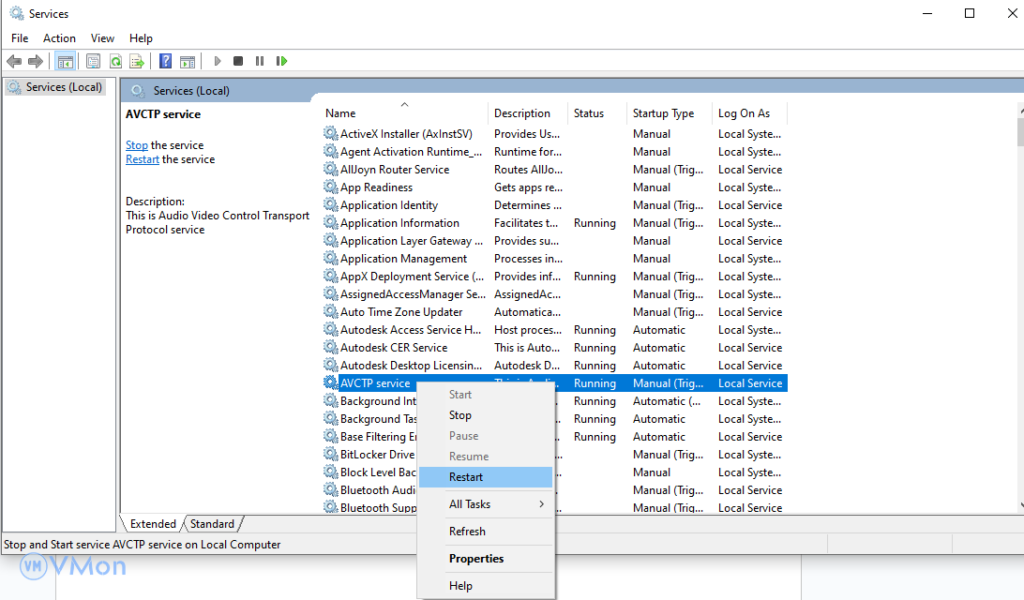This screenshot has width=1024, height=600.
Task: Click the gear icon beside AVCTP service row
Action: [330, 383]
